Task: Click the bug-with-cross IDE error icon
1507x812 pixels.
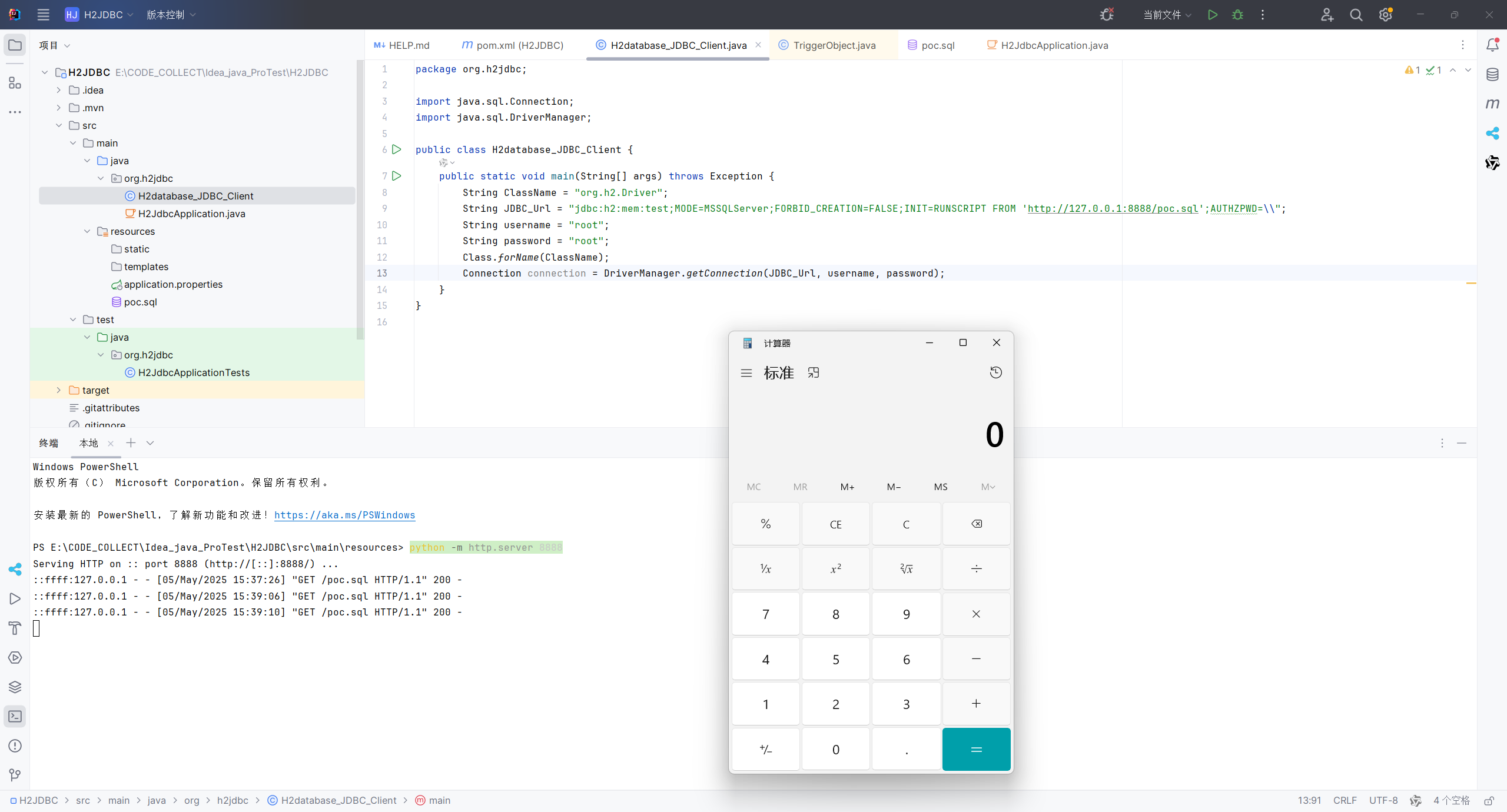Action: [1107, 15]
